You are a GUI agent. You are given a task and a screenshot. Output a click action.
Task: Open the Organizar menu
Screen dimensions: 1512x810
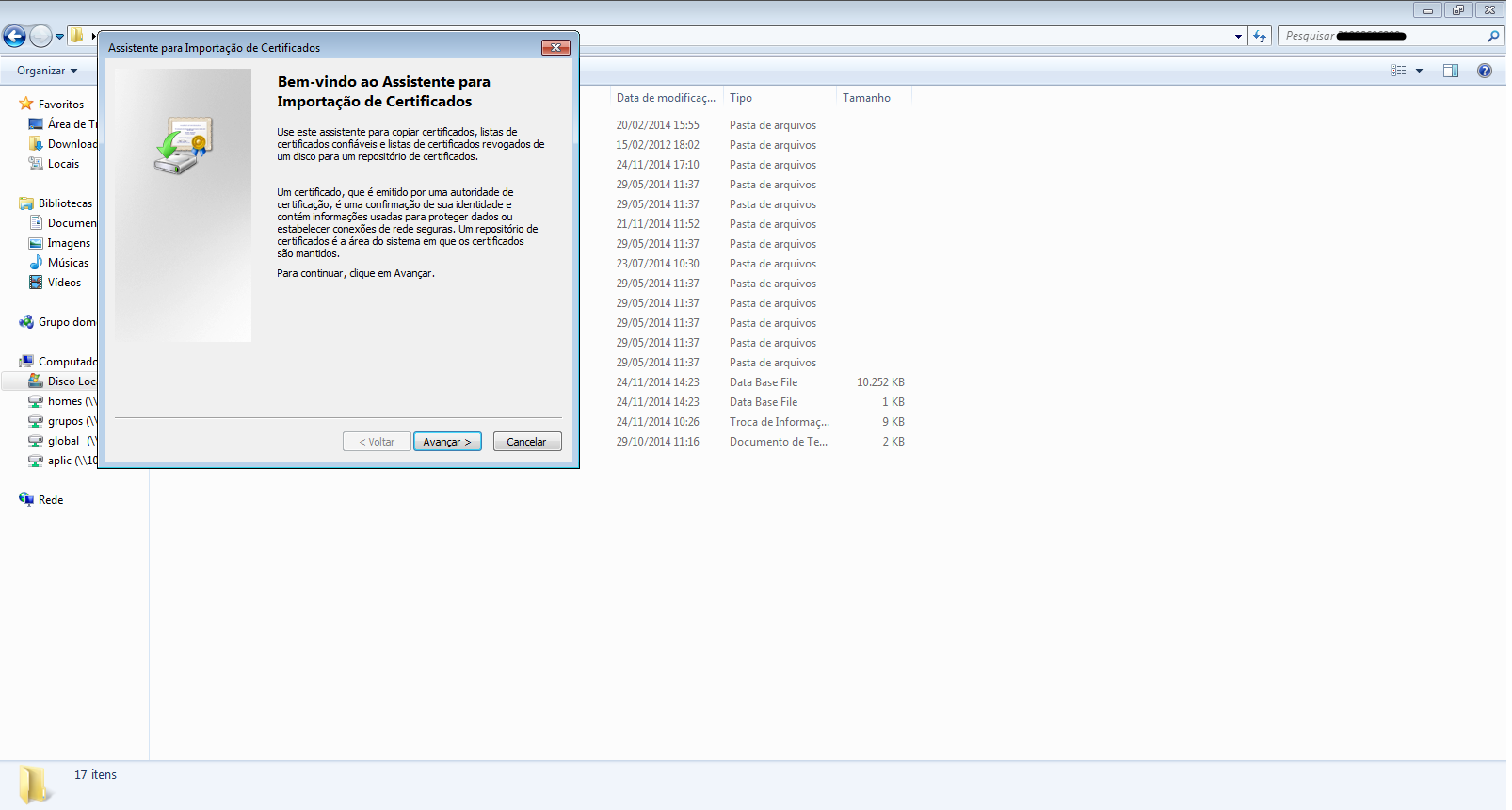(46, 71)
